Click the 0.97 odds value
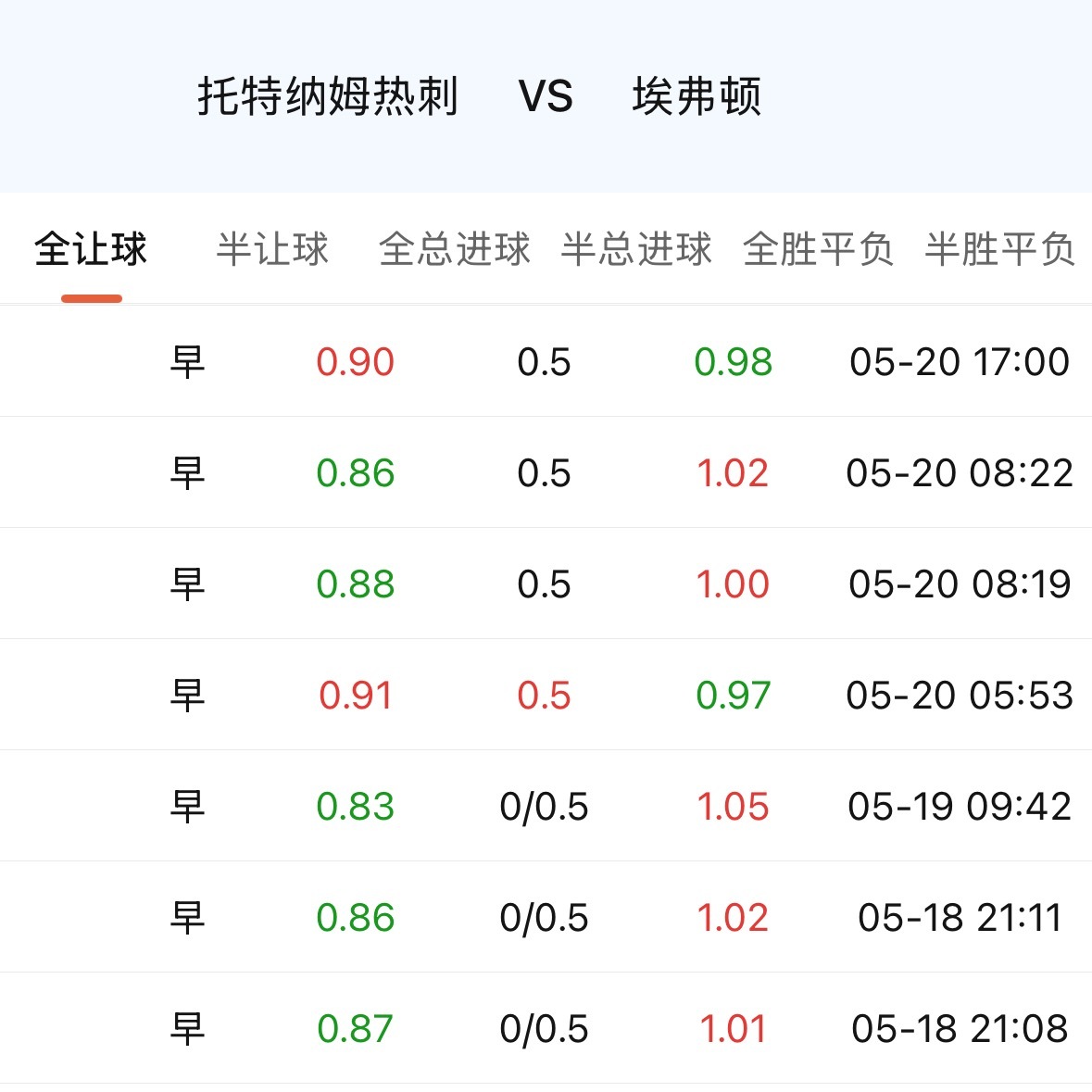The image size is (1092, 1092). pos(734,696)
